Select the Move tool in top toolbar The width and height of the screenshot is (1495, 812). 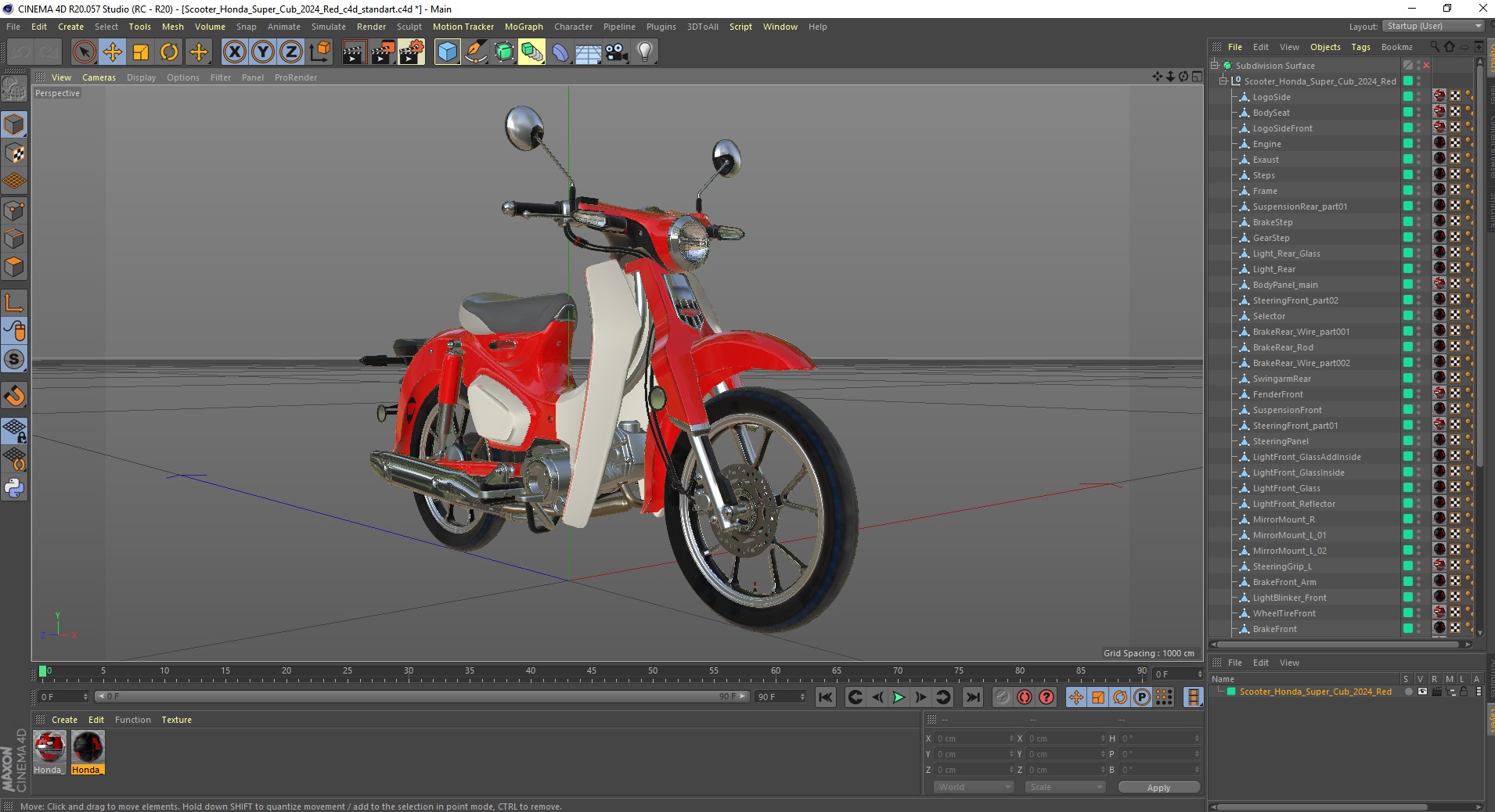112,52
